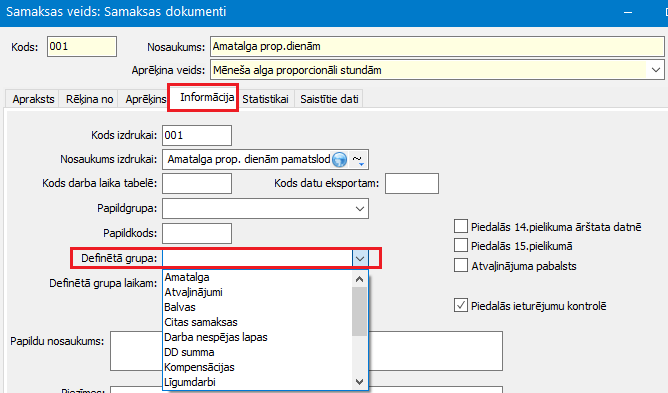Click the dropdown list scroll down arrow
The height and width of the screenshot is (393, 668).
(360, 381)
